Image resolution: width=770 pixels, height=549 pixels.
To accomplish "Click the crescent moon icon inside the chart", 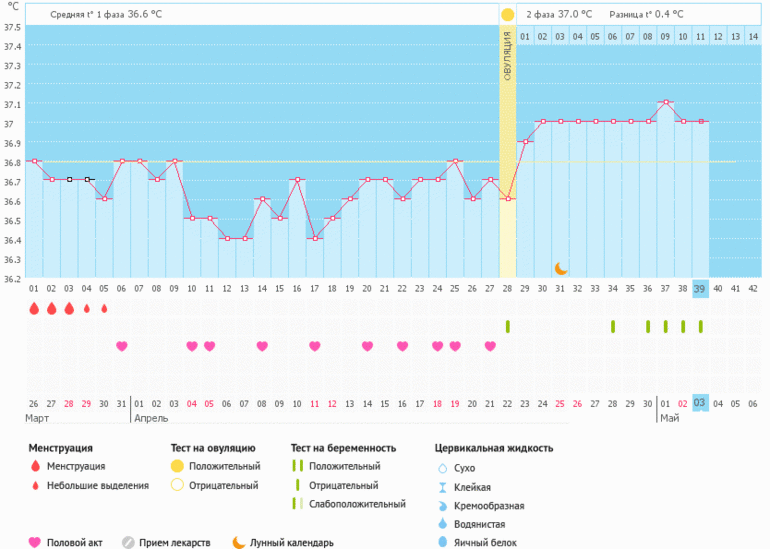I will click(561, 268).
